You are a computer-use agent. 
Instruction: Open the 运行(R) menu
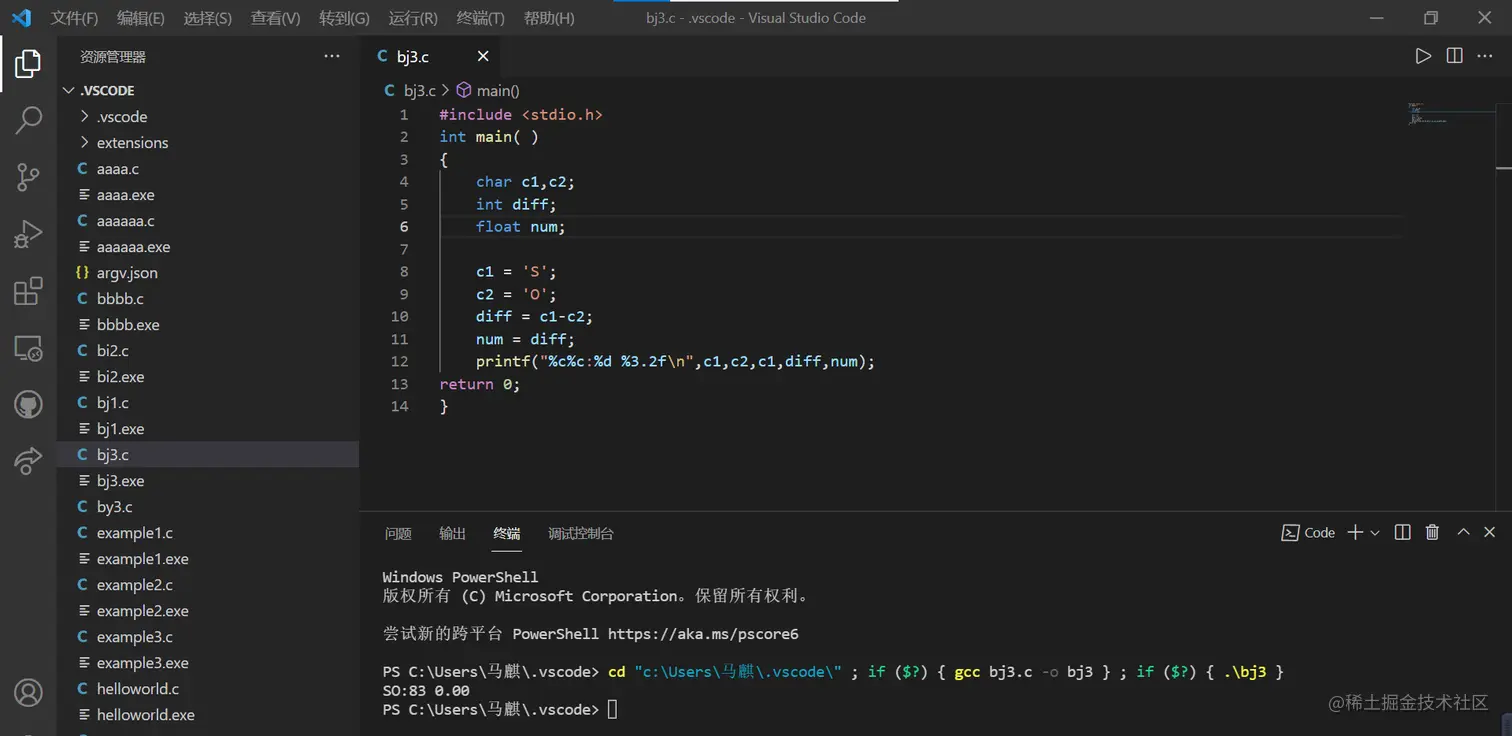413,18
